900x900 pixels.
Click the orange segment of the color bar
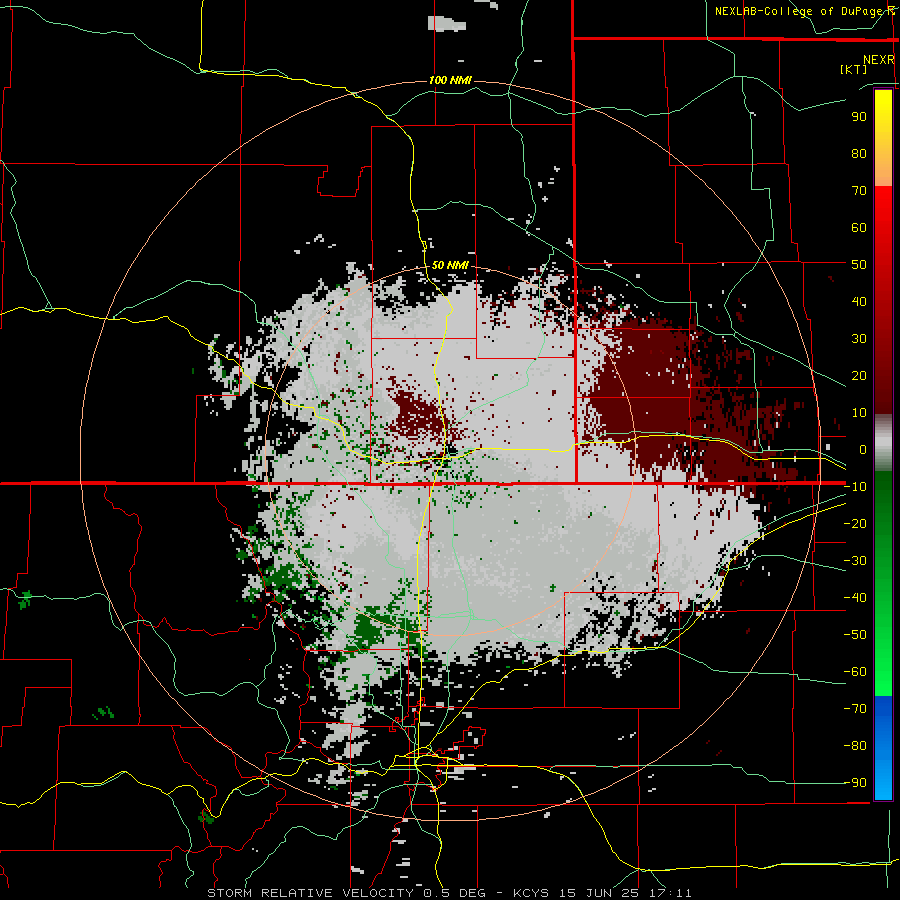point(883,168)
